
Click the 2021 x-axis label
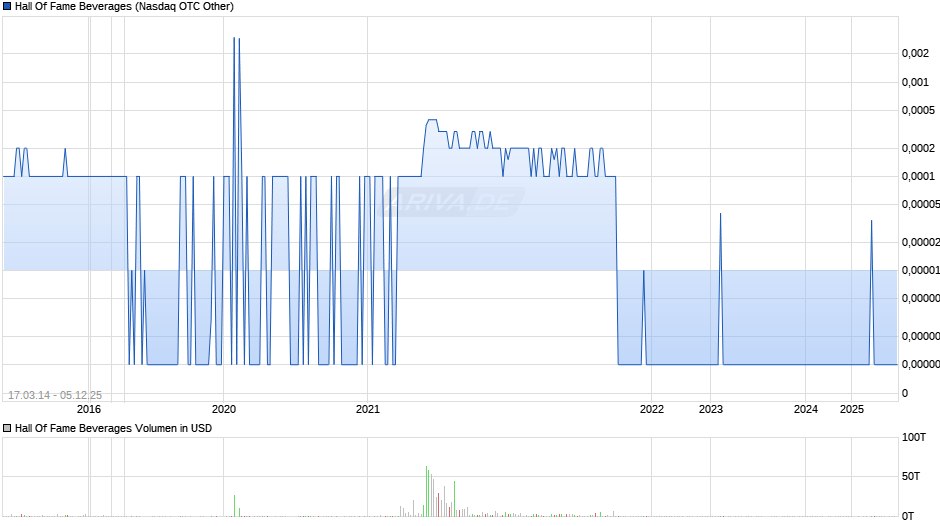pos(367,410)
